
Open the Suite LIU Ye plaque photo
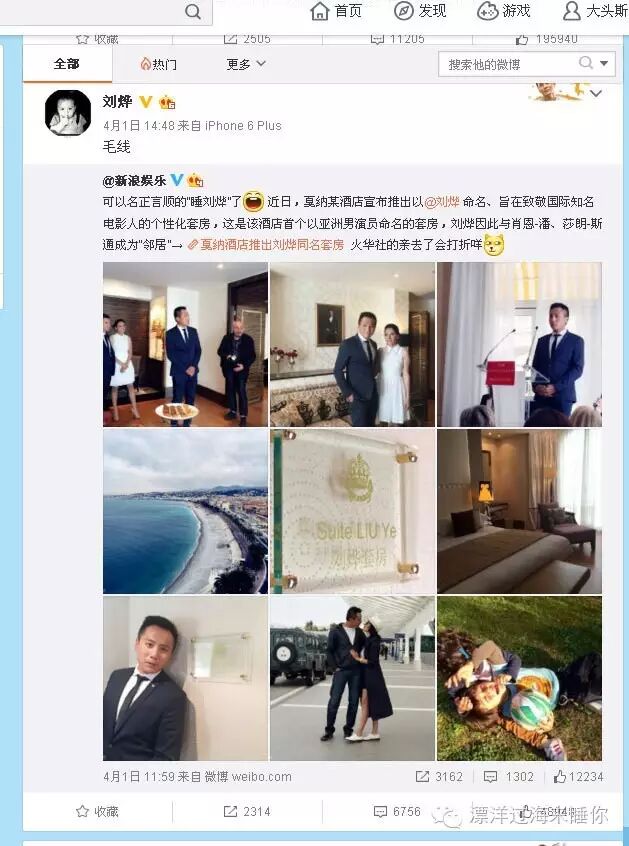coord(352,511)
